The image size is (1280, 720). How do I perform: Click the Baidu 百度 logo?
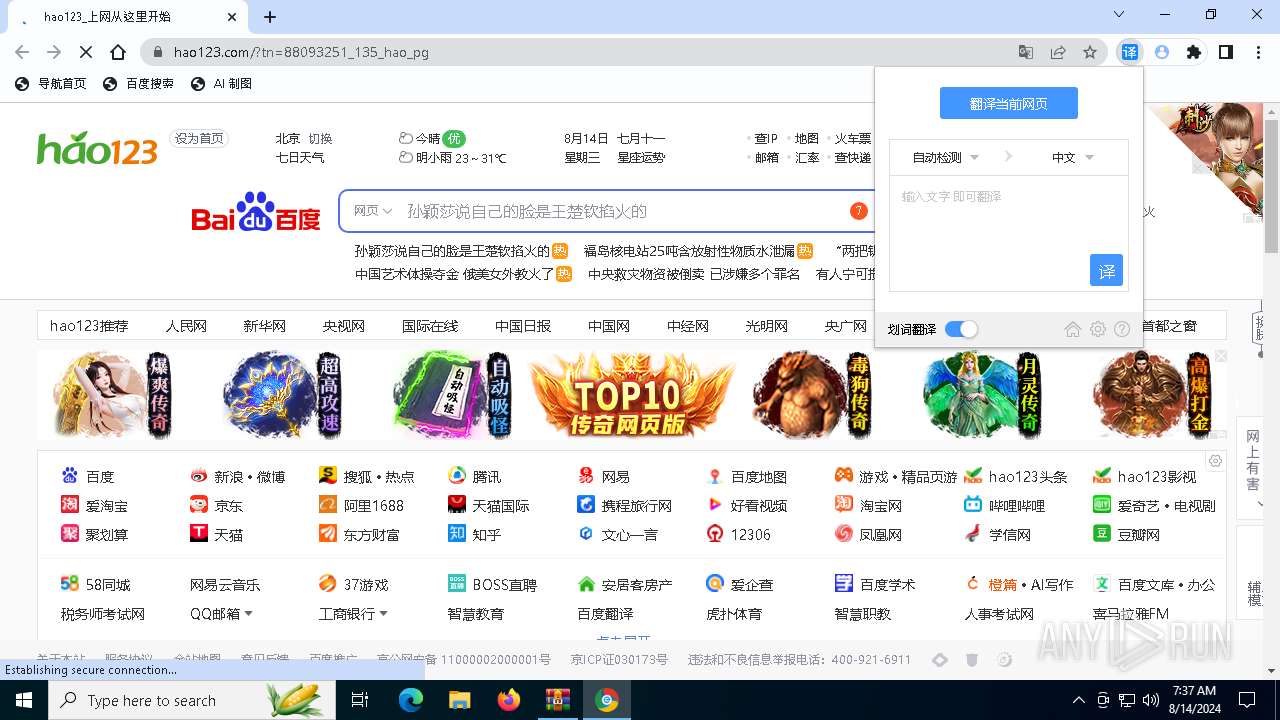coord(256,212)
